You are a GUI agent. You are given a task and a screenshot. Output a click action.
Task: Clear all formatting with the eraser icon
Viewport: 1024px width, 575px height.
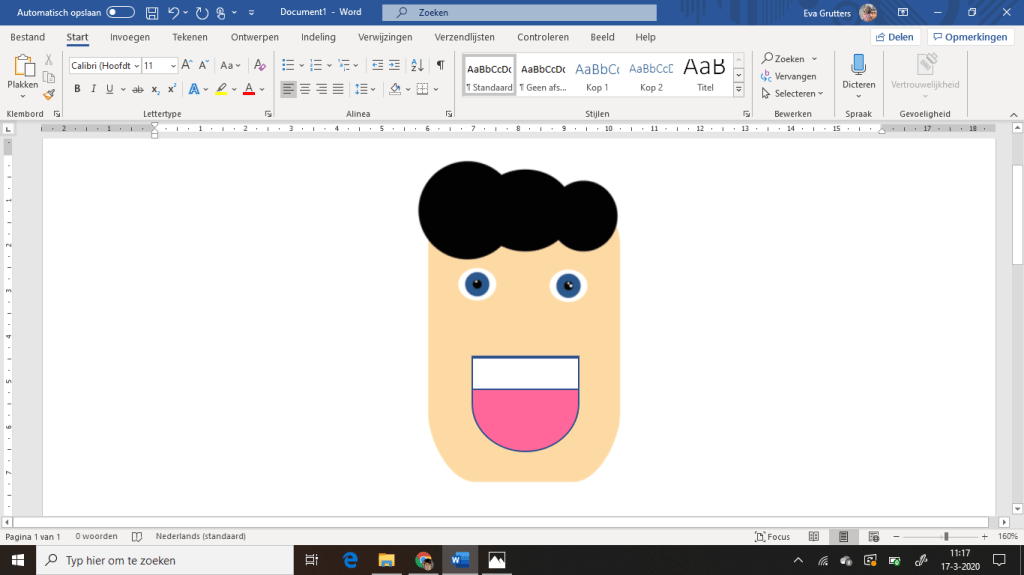[x=260, y=65]
